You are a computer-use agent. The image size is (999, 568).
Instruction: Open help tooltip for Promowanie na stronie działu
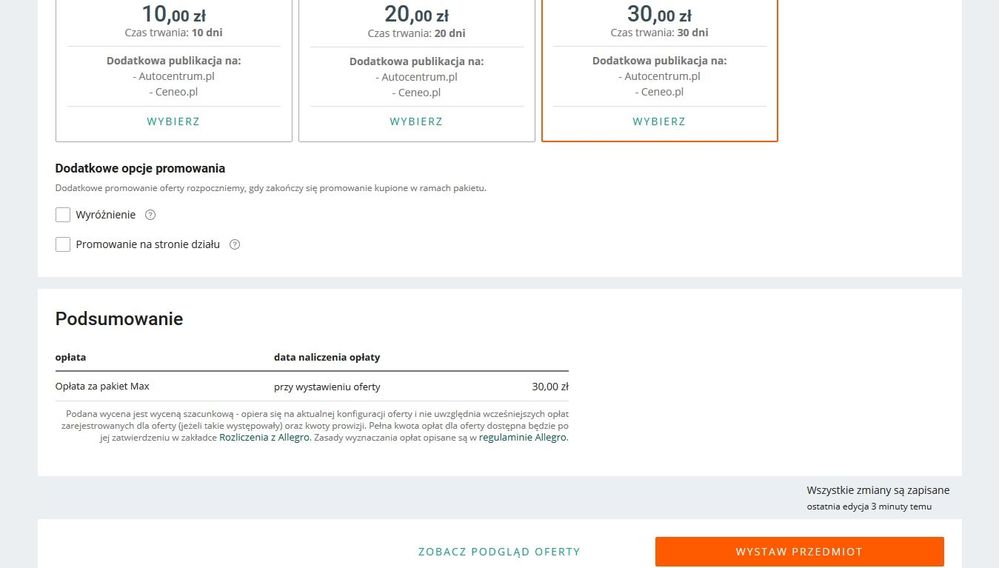pyautogui.click(x=235, y=245)
